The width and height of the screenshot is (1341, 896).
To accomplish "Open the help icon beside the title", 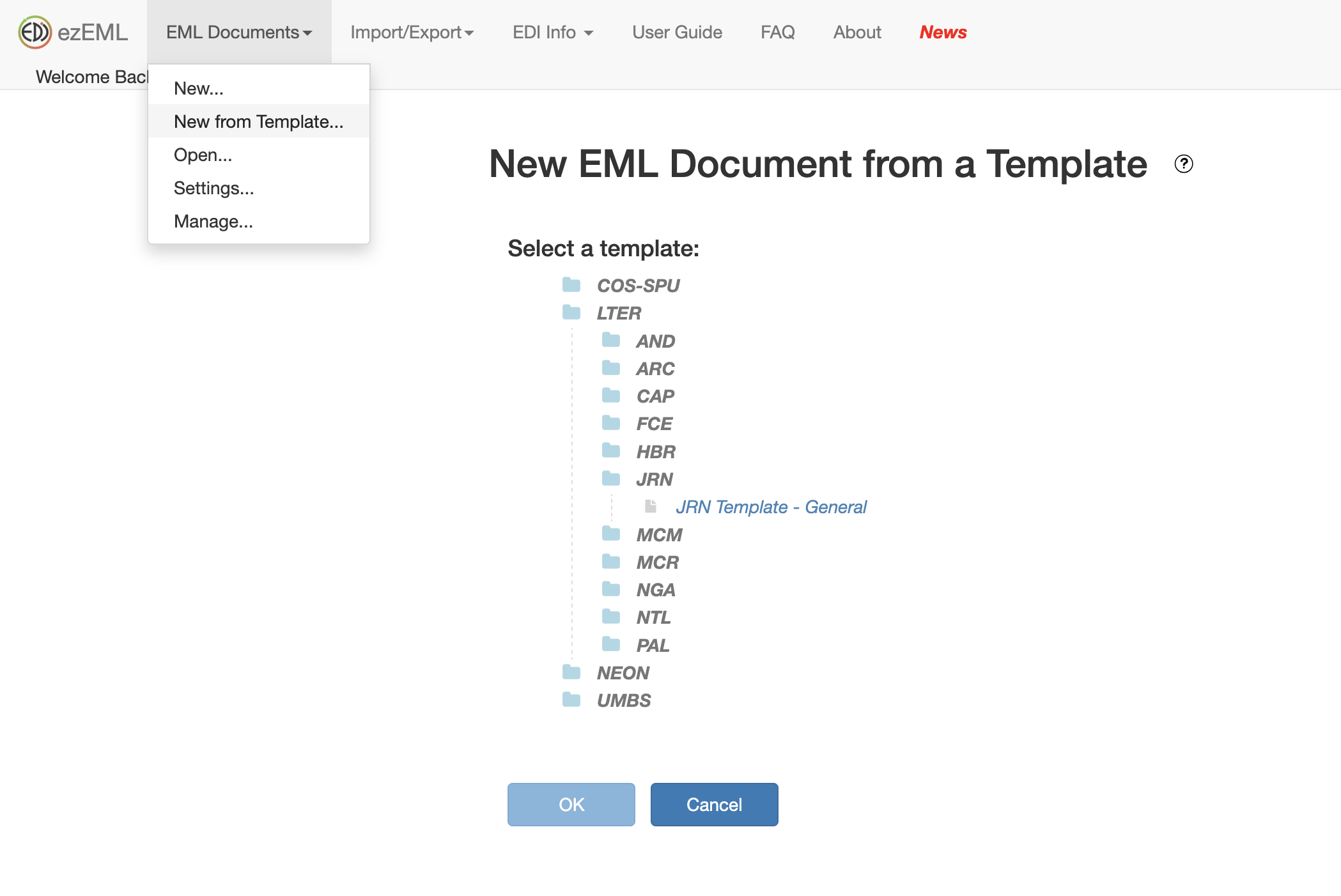I will 1184,164.
